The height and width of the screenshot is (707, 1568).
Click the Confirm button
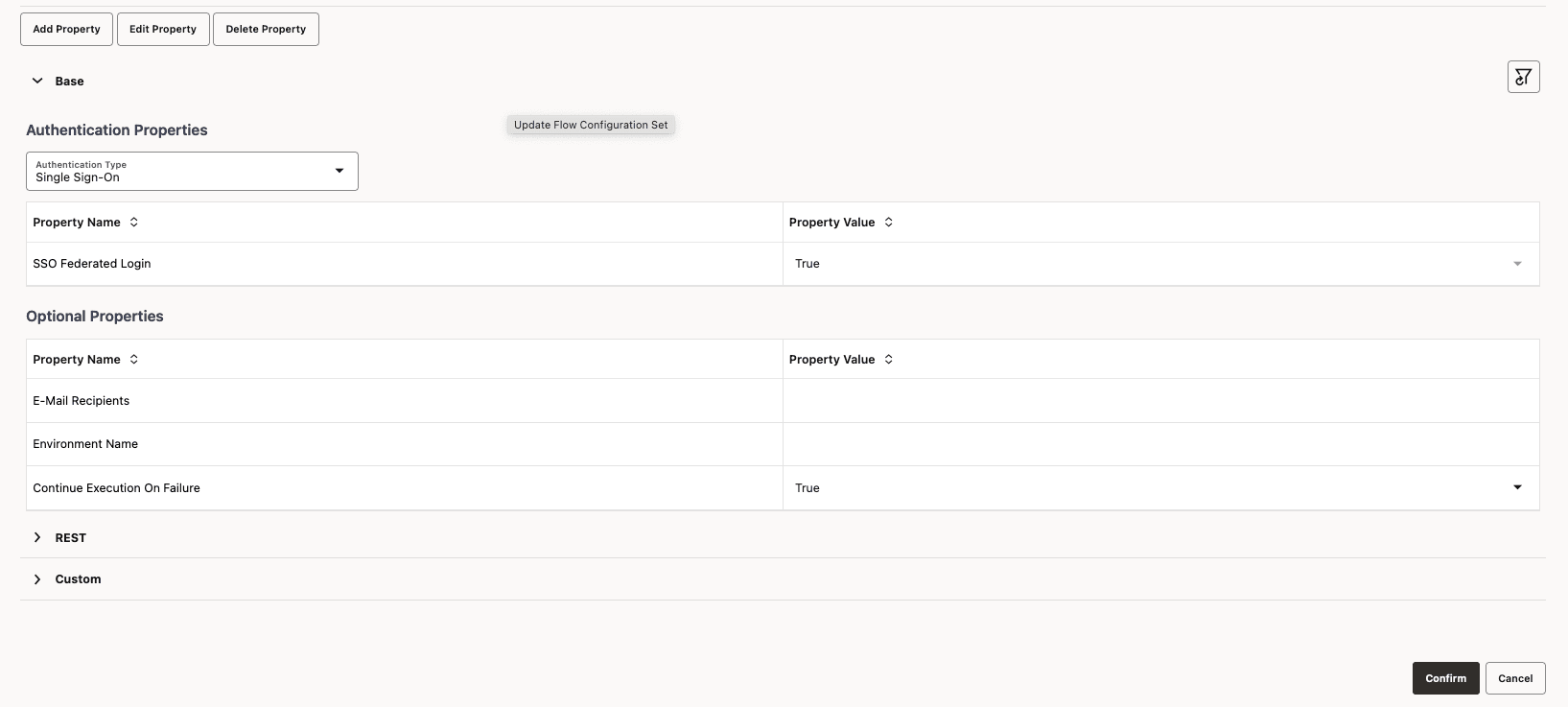(1445, 678)
